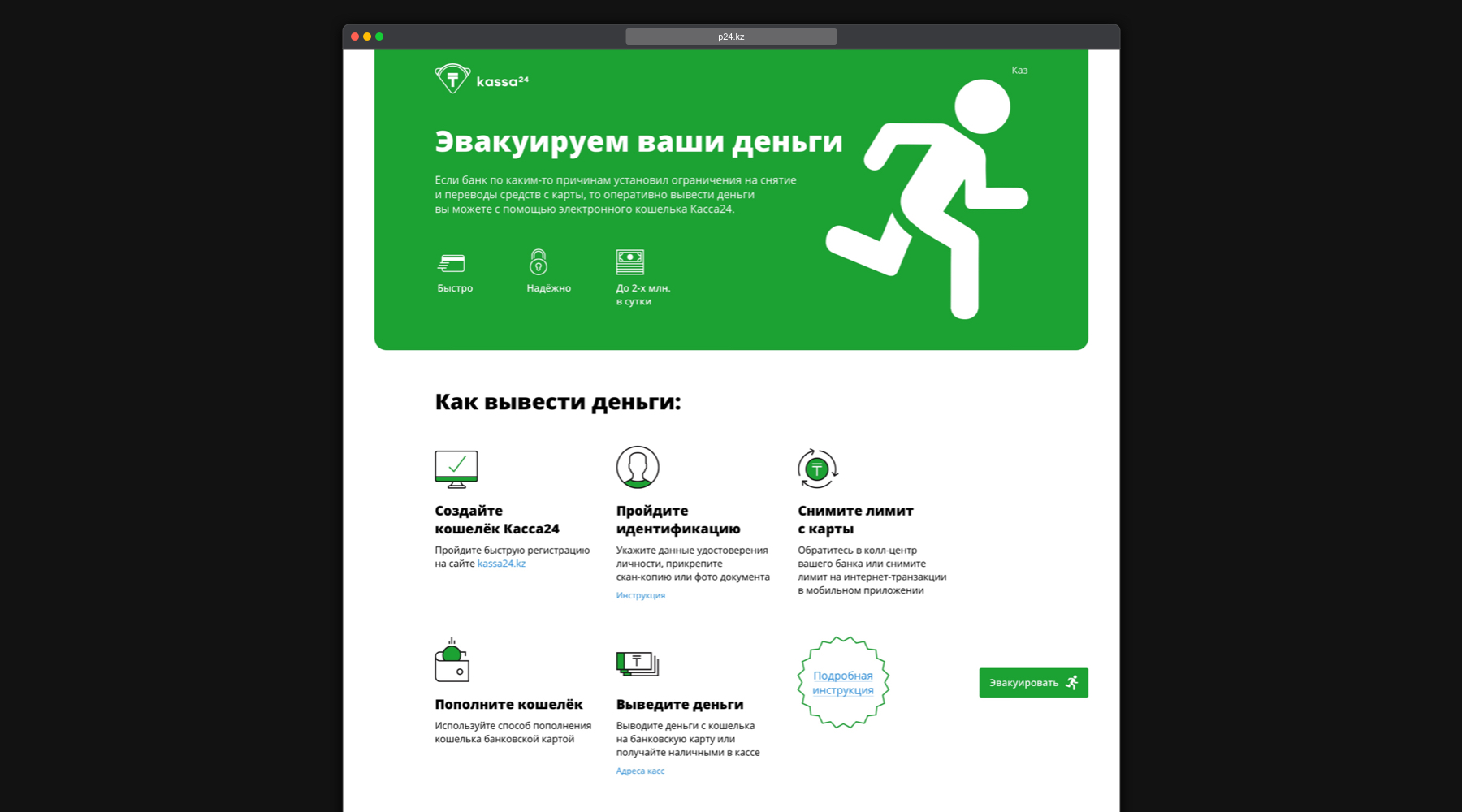
Task: Click the kassa24 logo icon
Action: [x=452, y=78]
